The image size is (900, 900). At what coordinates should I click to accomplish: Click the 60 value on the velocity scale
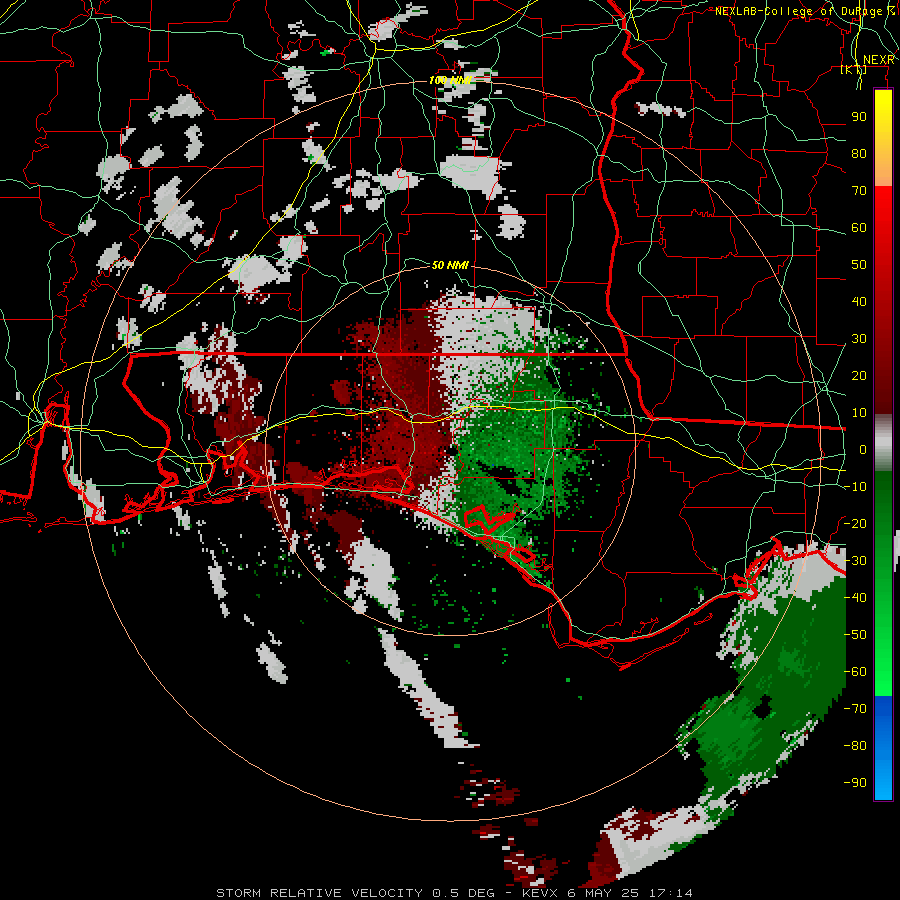click(x=859, y=227)
